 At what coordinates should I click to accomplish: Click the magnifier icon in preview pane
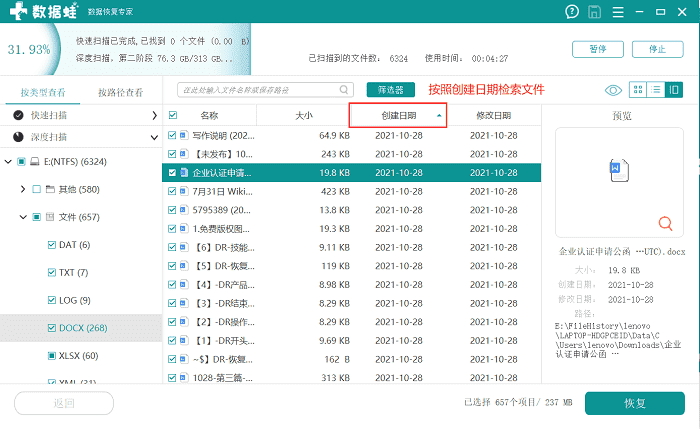pyautogui.click(x=665, y=223)
